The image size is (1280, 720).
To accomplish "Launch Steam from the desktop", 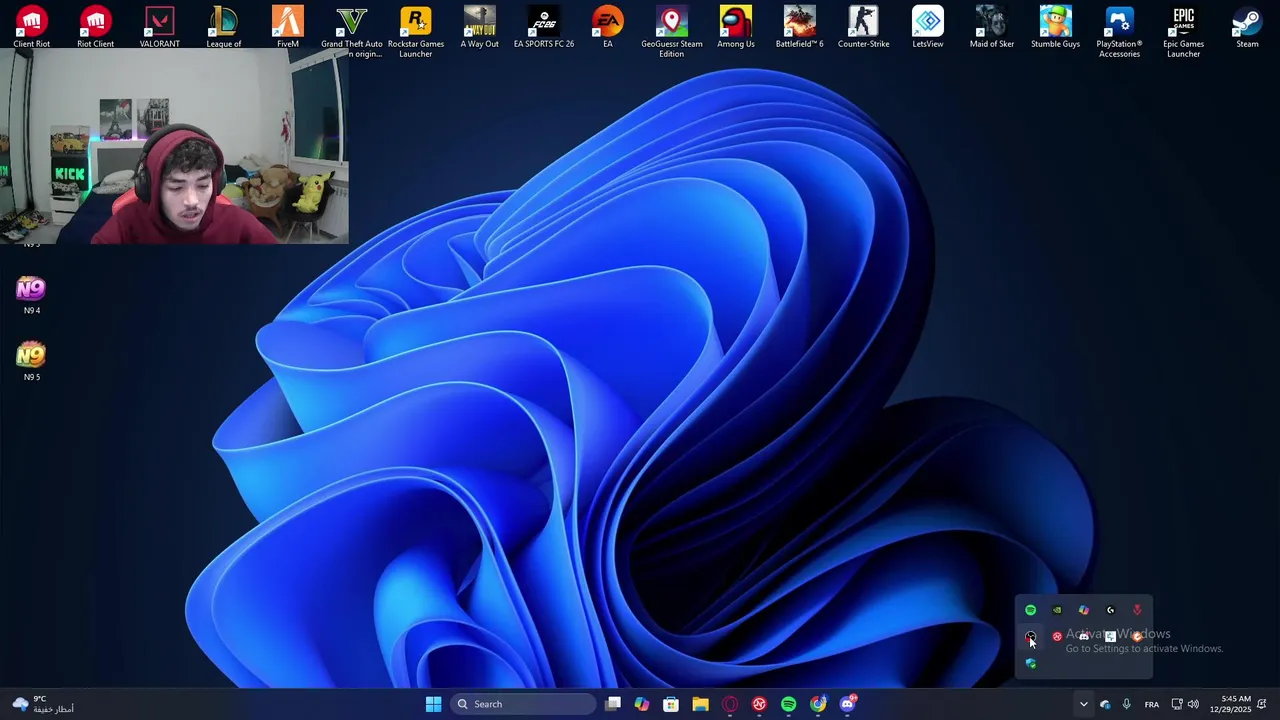I will click(1248, 27).
